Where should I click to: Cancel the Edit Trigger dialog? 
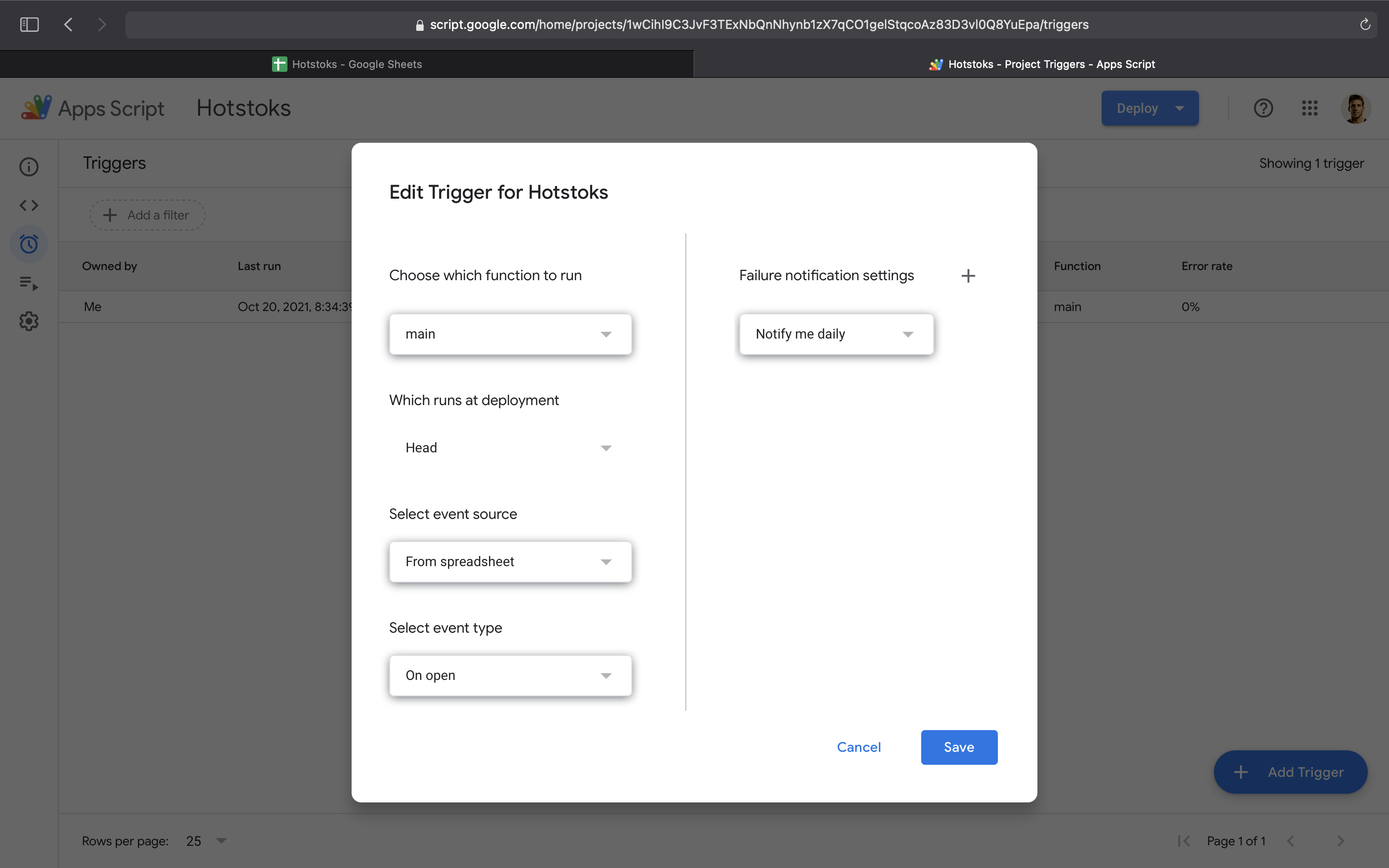click(x=858, y=747)
